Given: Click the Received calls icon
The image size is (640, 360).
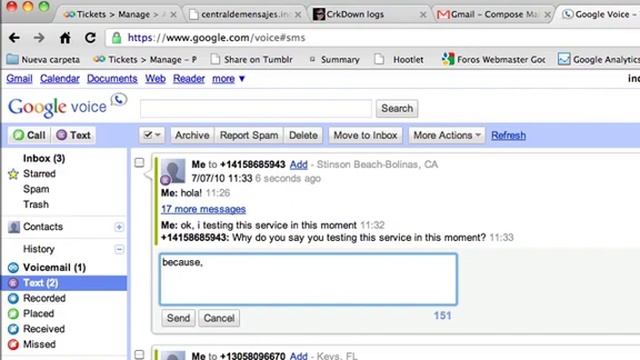Looking at the screenshot, I should tap(13, 329).
